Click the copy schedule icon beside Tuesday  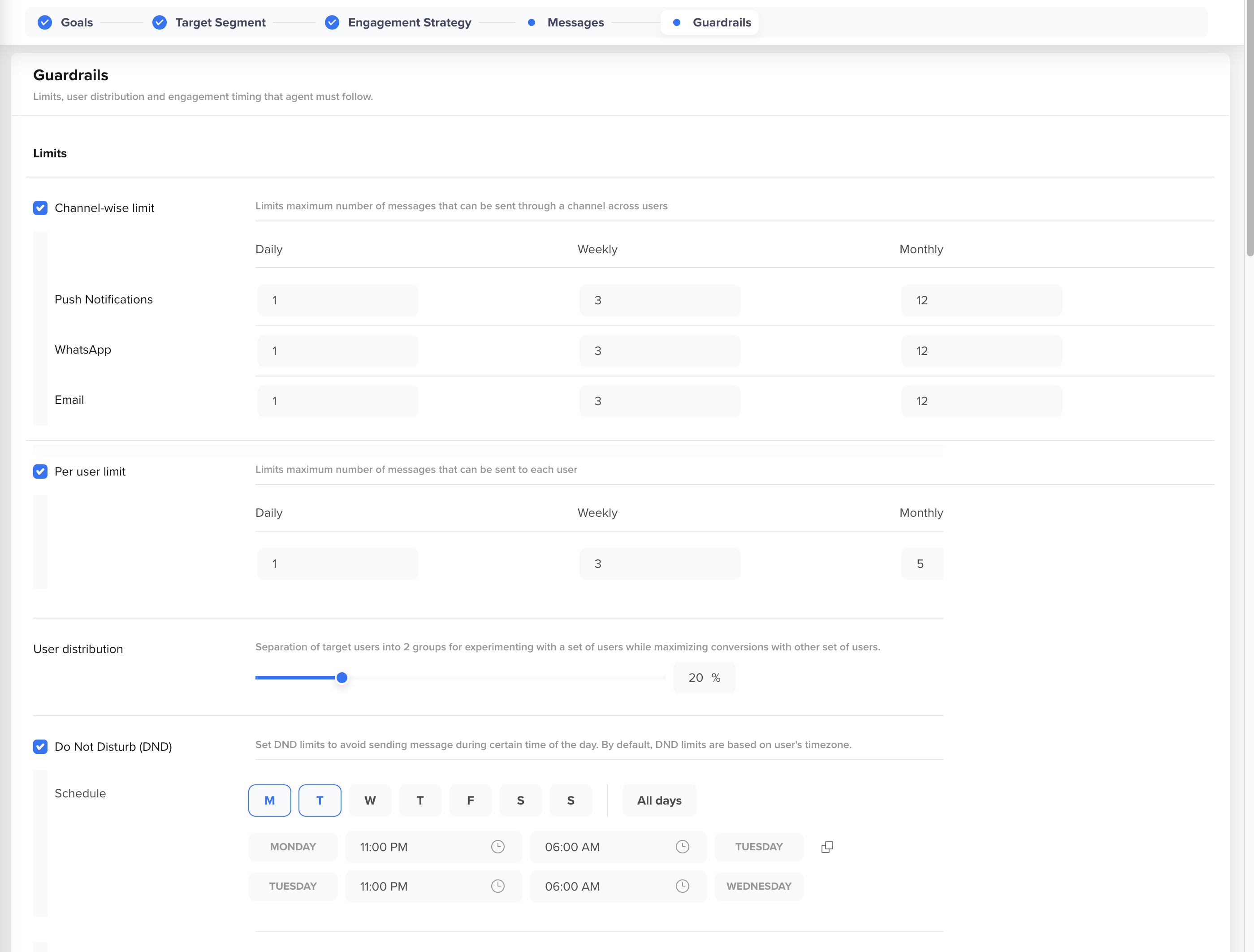pyautogui.click(x=827, y=847)
